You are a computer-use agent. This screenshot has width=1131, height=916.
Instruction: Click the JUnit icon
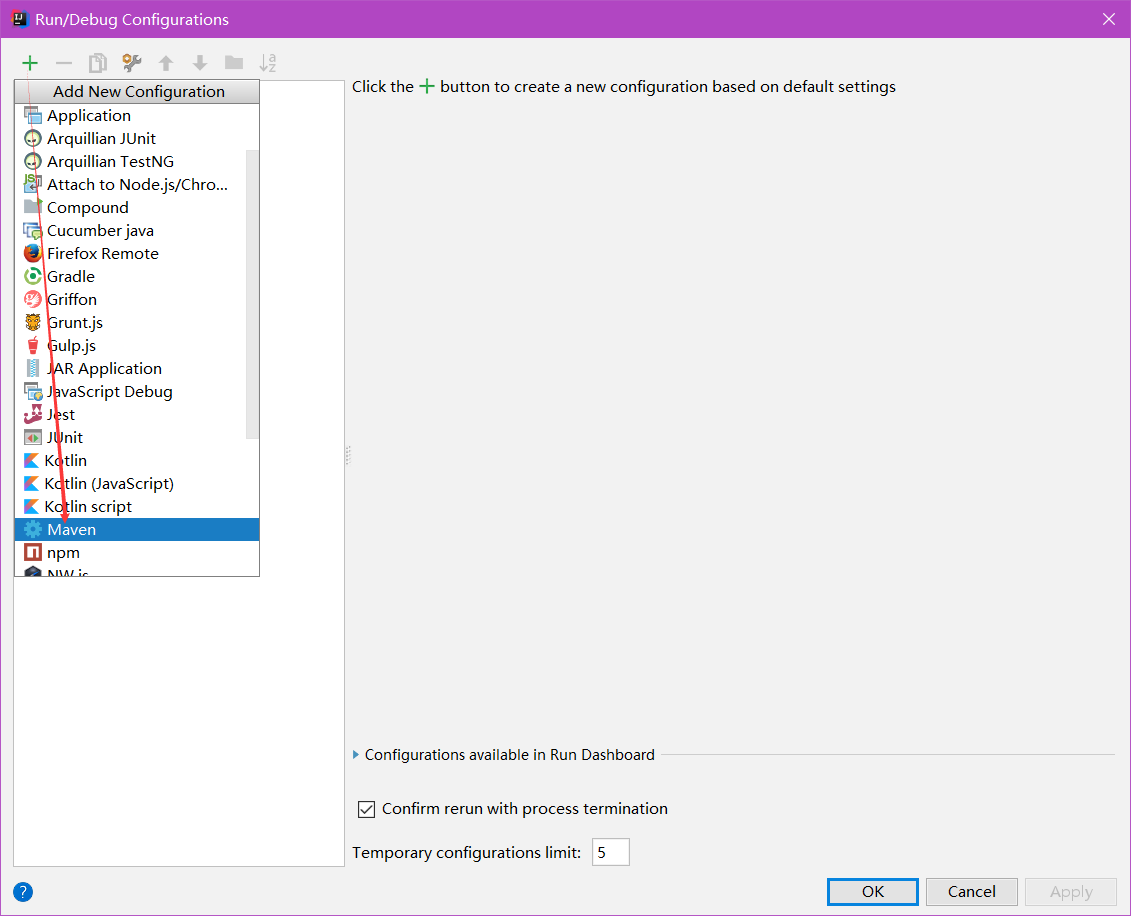click(32, 437)
